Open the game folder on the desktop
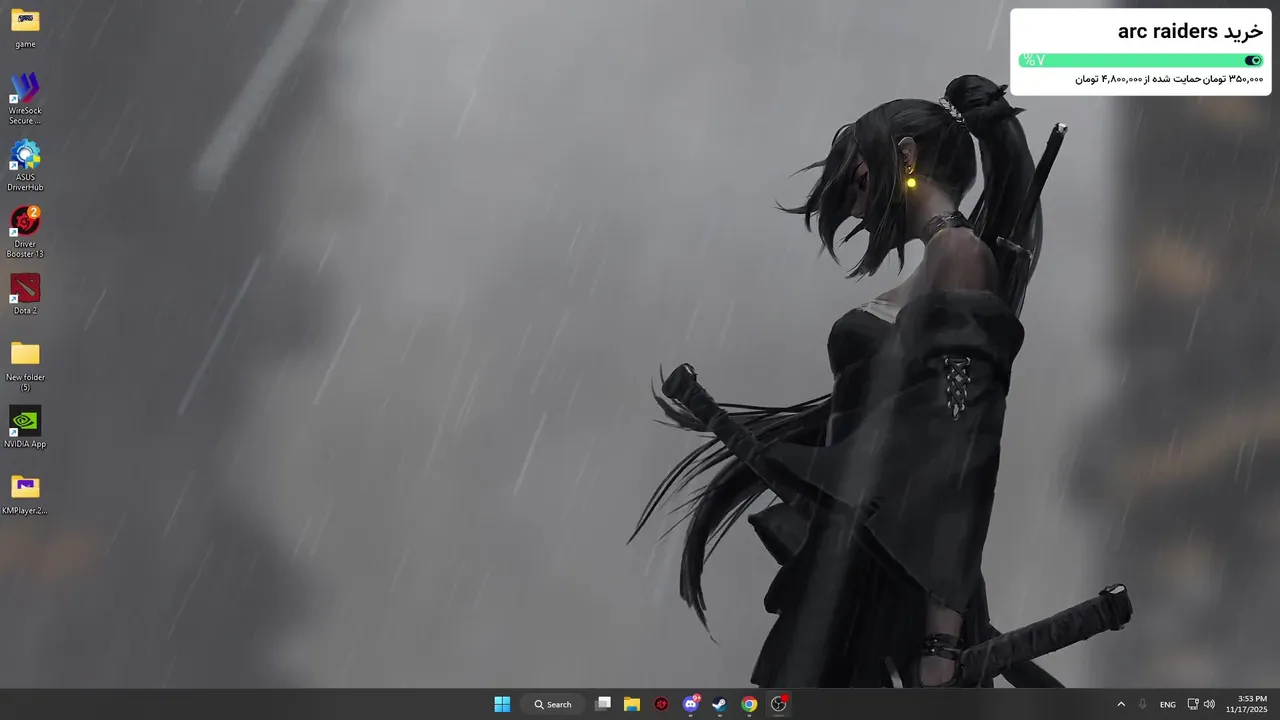 [25, 28]
